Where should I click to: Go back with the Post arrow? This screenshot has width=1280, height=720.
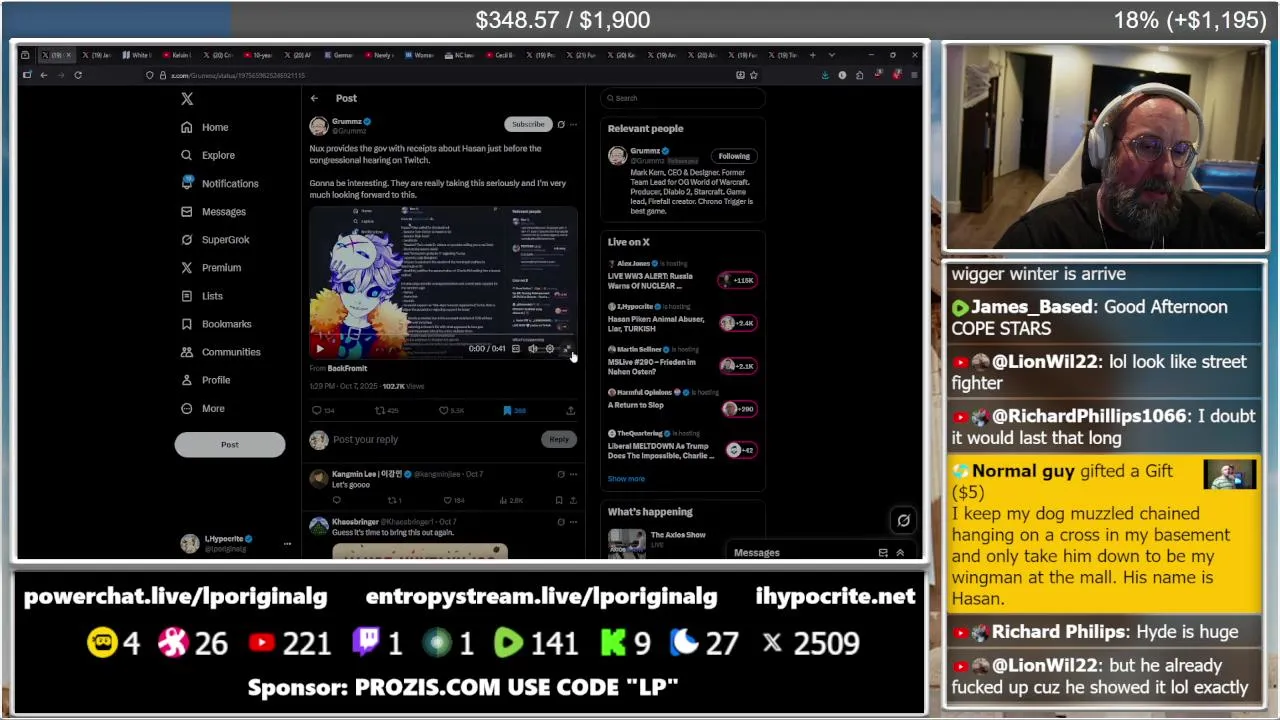(314, 98)
